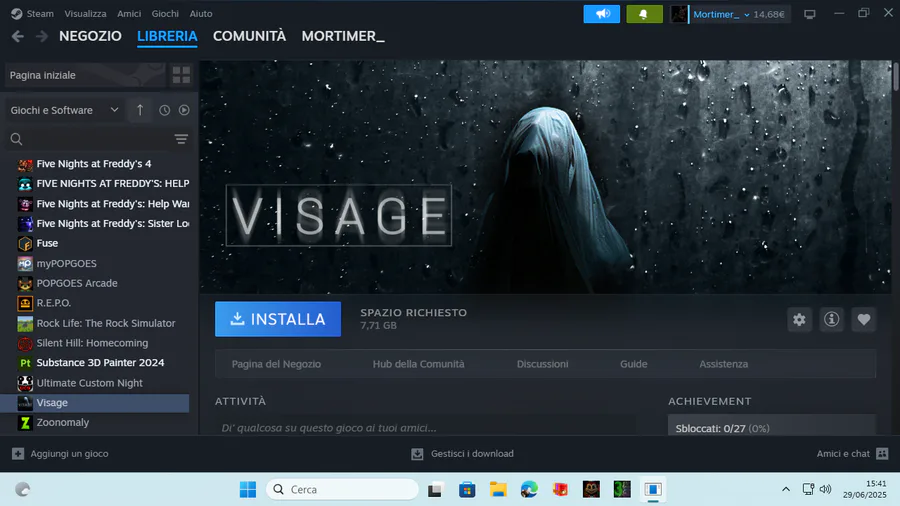Click the activity post text field

pos(425,427)
